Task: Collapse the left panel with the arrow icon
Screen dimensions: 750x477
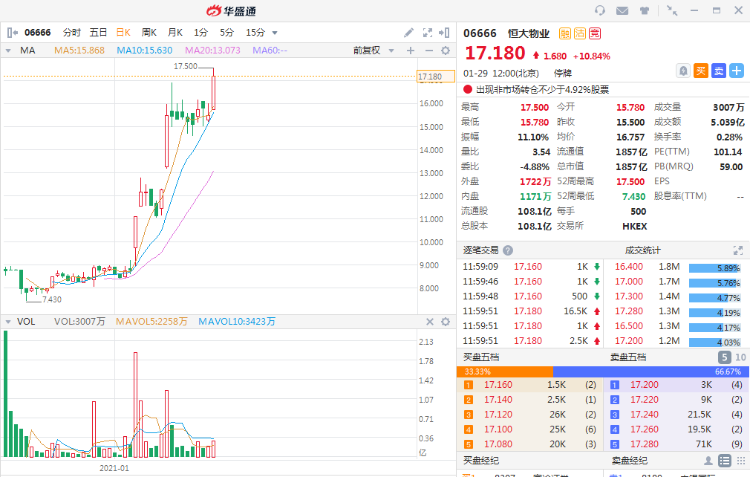Action: [x=12, y=33]
